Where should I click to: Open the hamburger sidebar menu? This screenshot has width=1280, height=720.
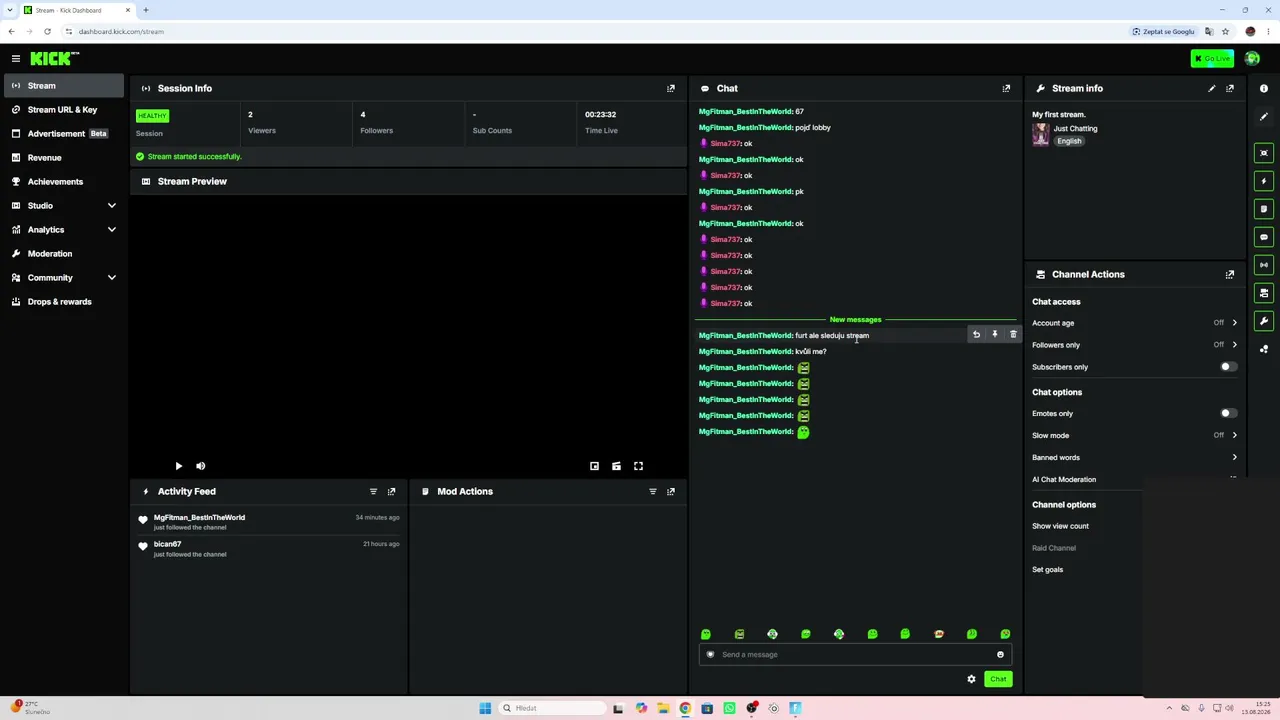(x=16, y=59)
